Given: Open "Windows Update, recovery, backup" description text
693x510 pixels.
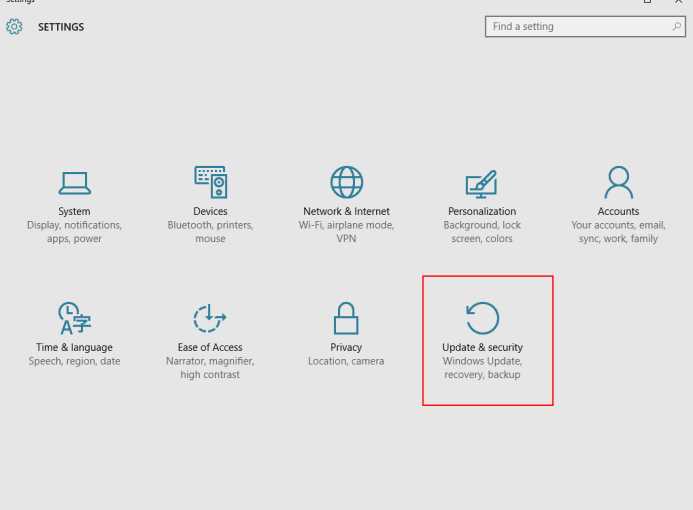Looking at the screenshot, I should [x=482, y=368].
